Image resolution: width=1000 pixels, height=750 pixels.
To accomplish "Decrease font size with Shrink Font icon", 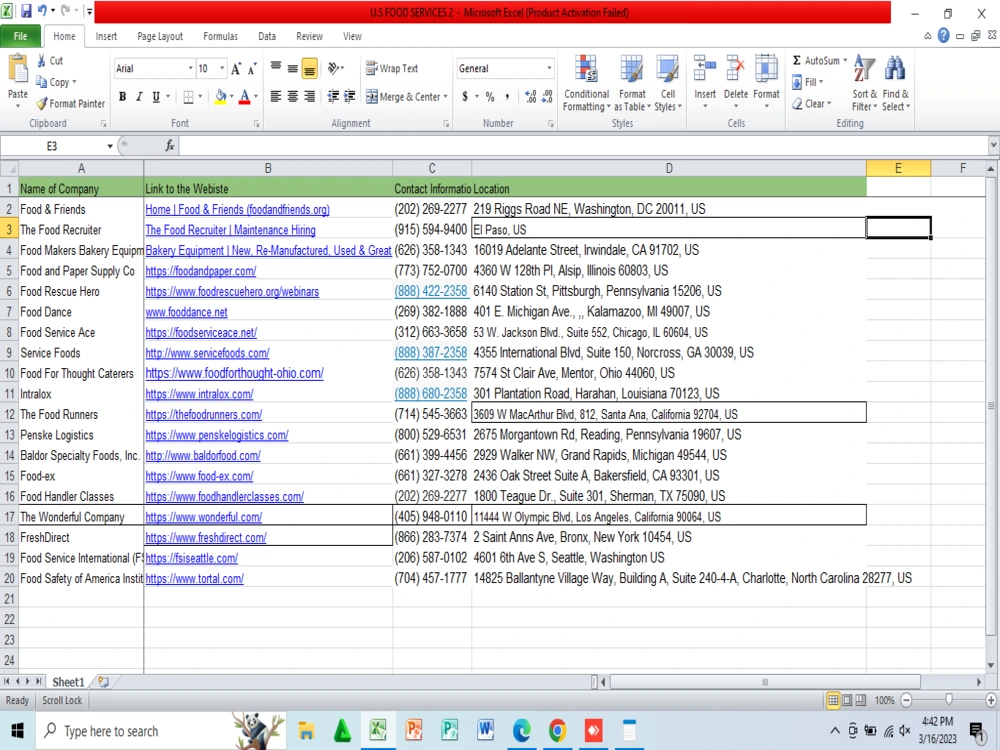I will point(252,69).
